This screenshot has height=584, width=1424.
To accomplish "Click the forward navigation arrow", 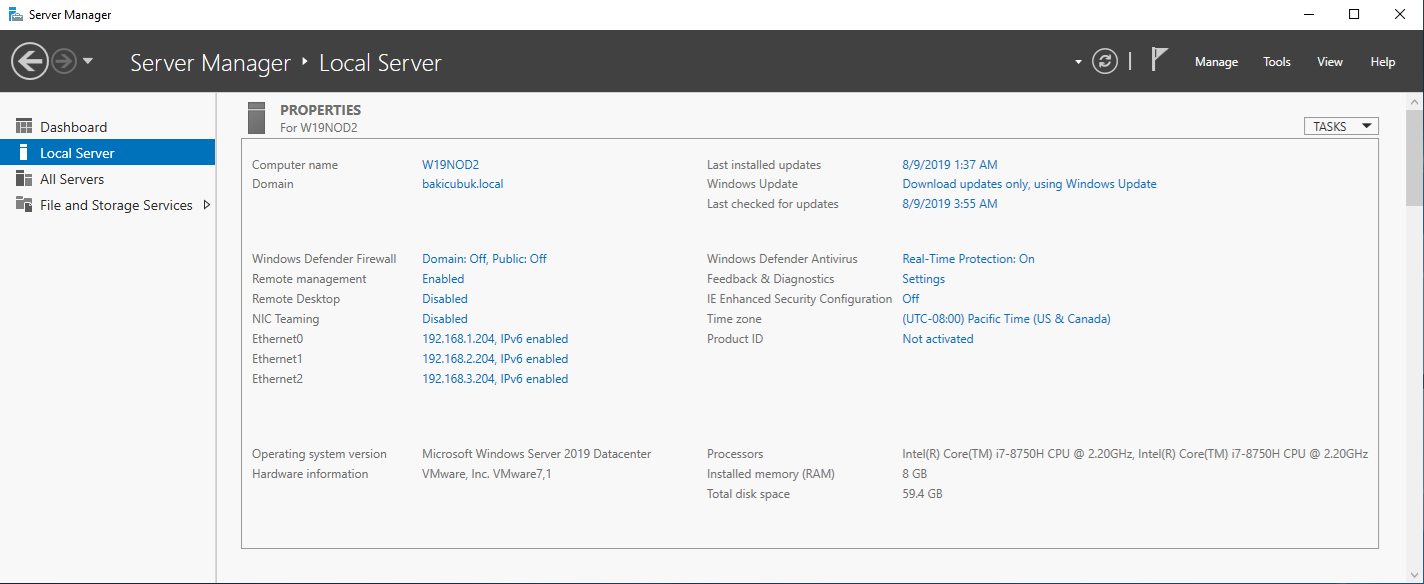I will tap(64, 62).
